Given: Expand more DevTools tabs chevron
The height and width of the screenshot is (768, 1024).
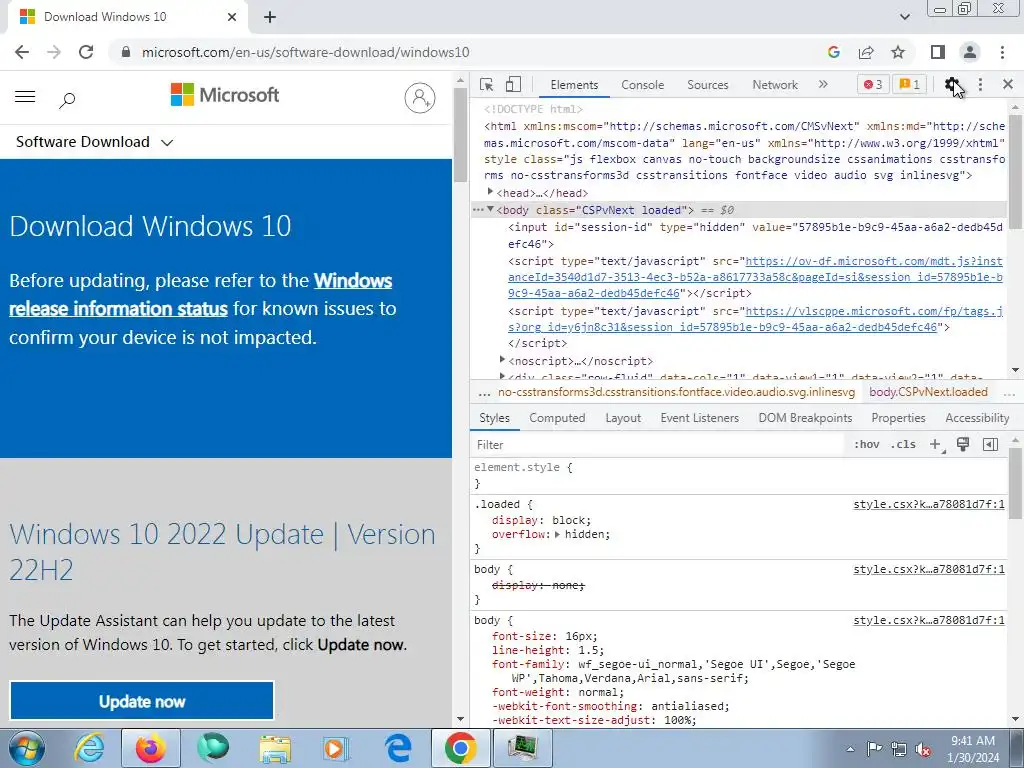Looking at the screenshot, I should click(823, 84).
